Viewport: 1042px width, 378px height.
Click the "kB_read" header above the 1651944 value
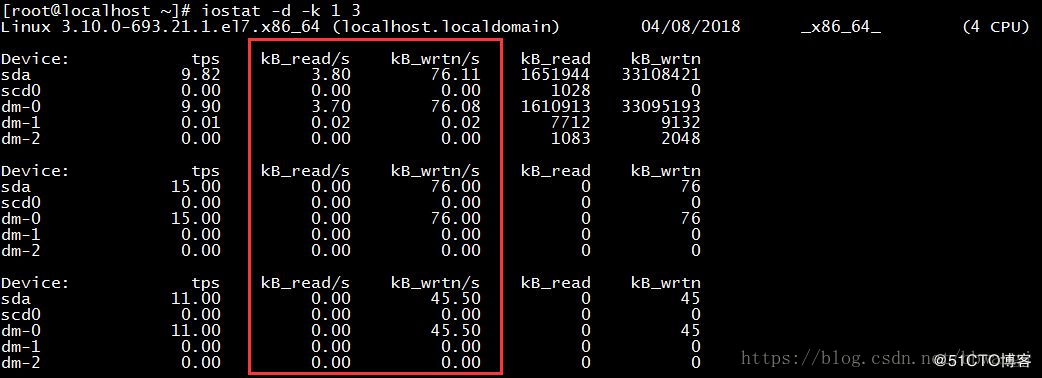555,58
